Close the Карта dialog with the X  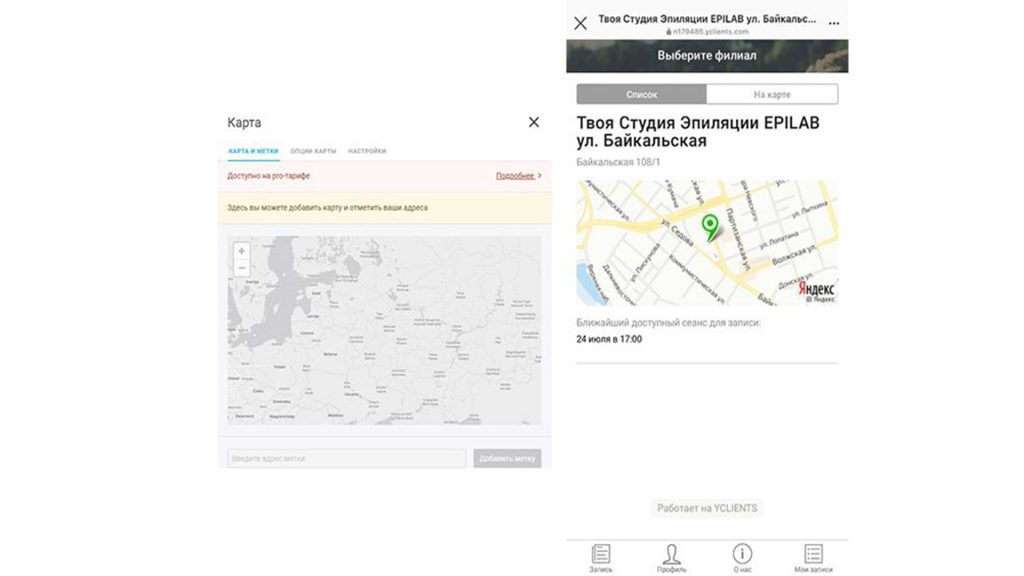point(534,122)
